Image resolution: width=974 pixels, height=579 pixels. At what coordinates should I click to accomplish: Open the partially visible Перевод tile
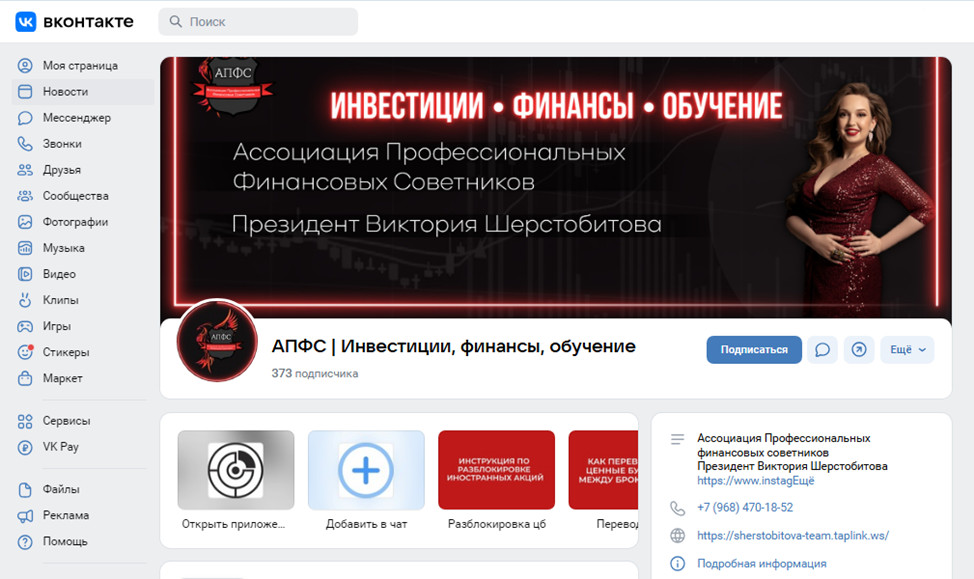click(603, 480)
